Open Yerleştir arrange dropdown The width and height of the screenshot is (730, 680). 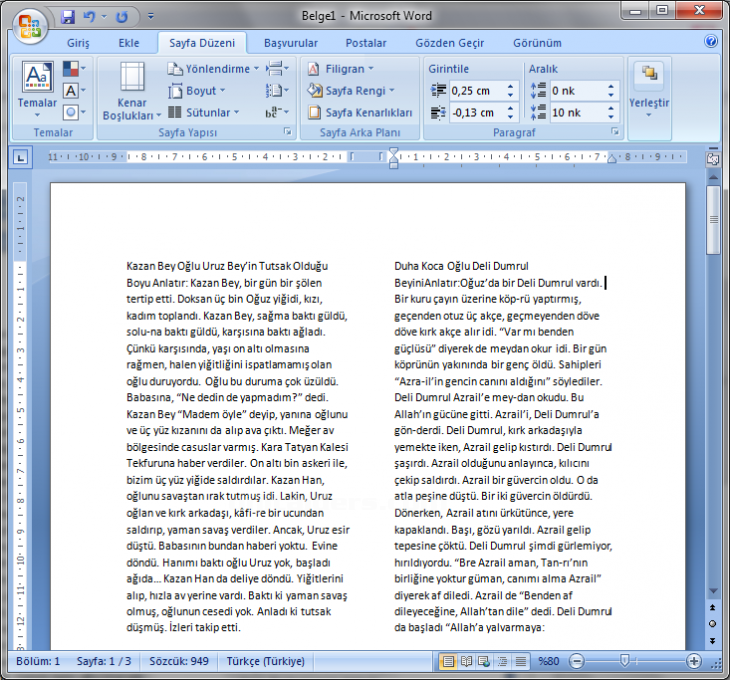(x=649, y=91)
